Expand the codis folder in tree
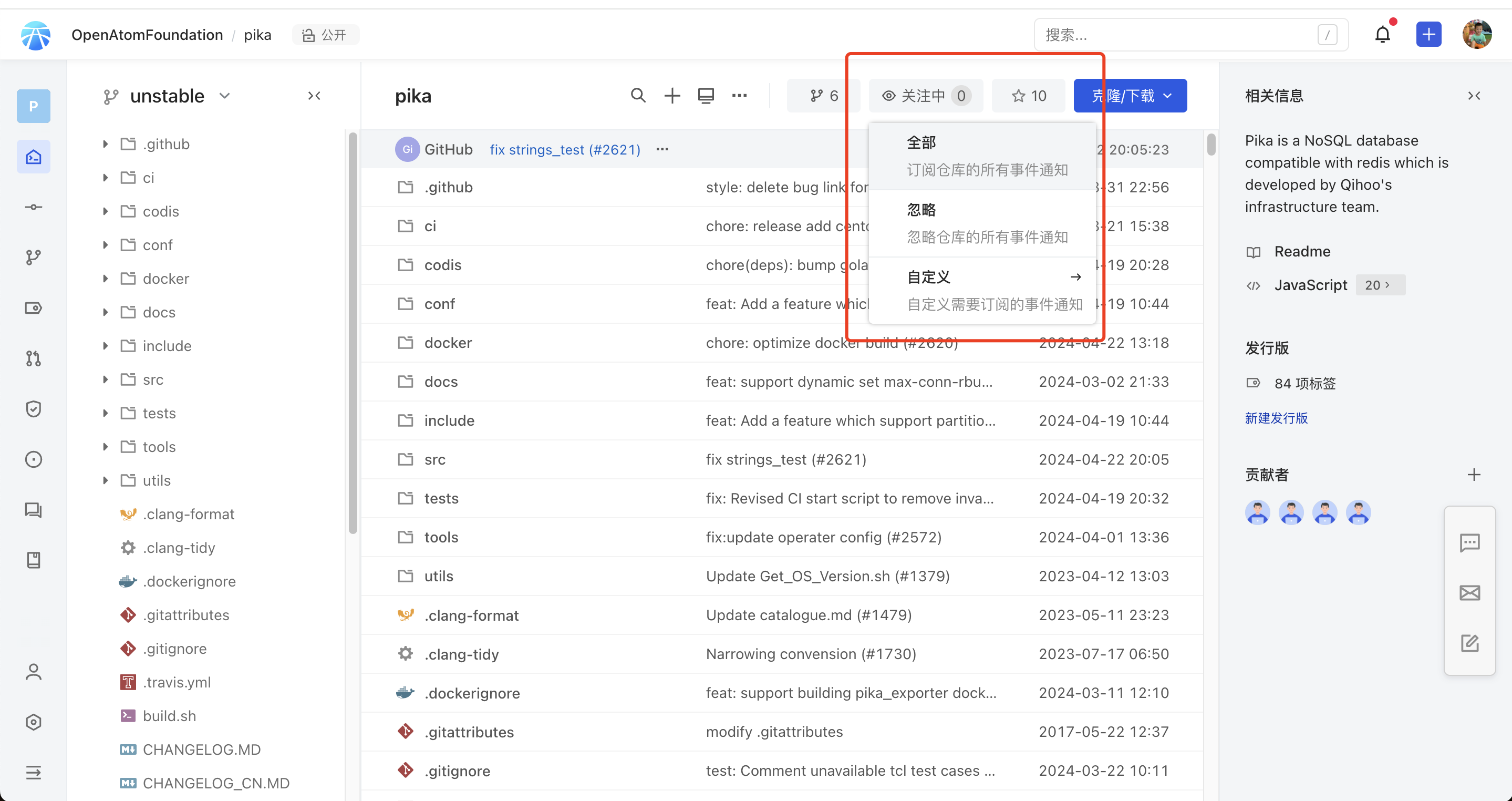The width and height of the screenshot is (1512, 801). [105, 211]
